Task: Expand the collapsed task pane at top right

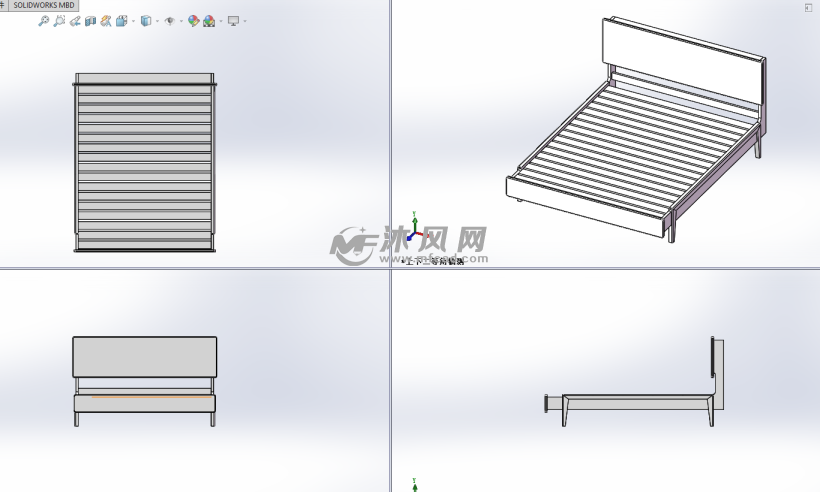Action: [808, 8]
